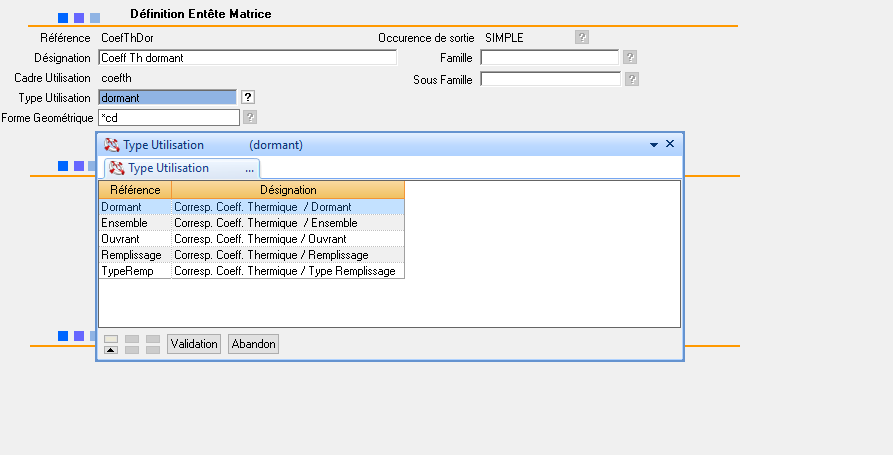This screenshot has height=455, width=893.
Task: Close the Type Utilisation popup window
Action: 670,144
